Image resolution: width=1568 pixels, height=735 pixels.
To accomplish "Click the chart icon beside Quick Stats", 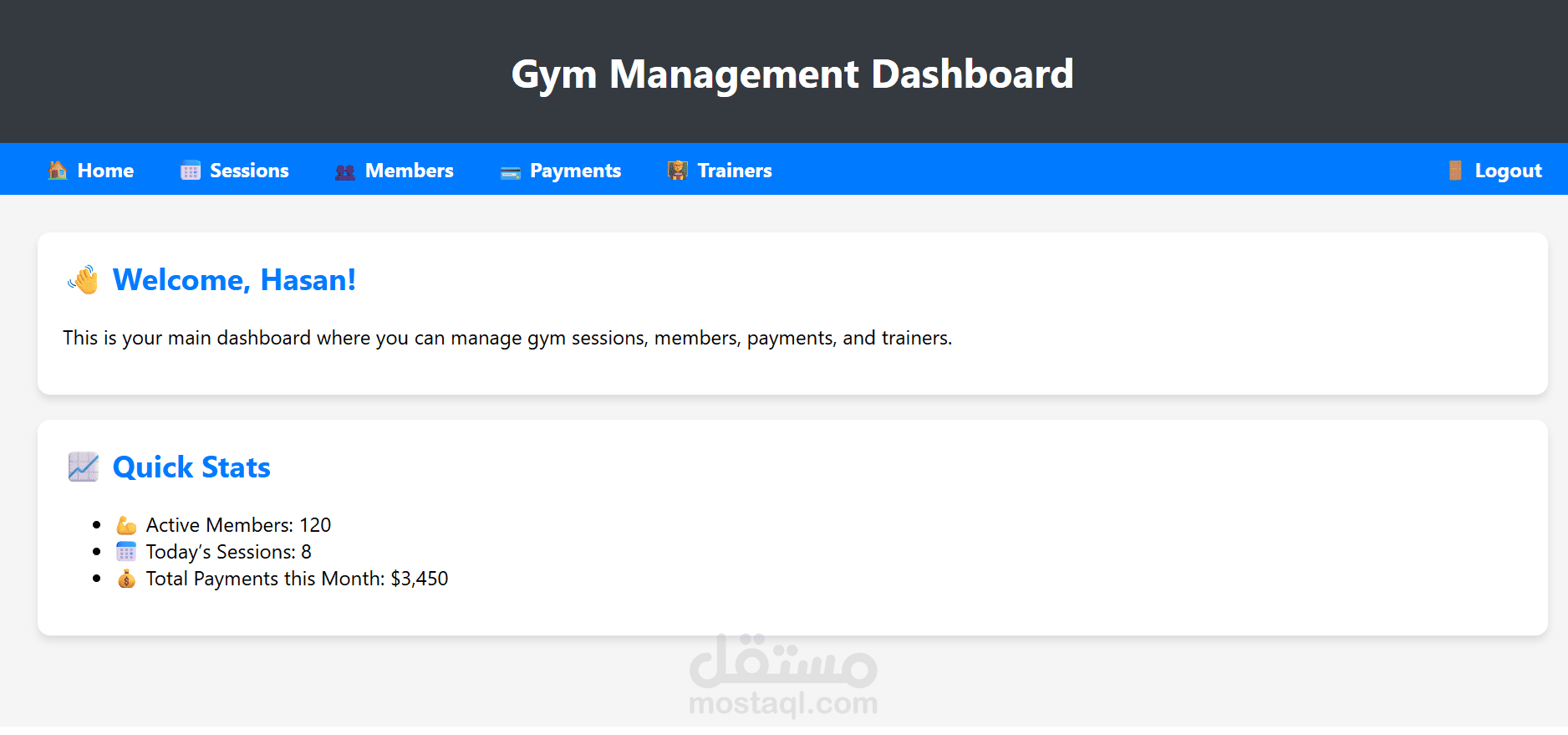I will pyautogui.click(x=84, y=467).
